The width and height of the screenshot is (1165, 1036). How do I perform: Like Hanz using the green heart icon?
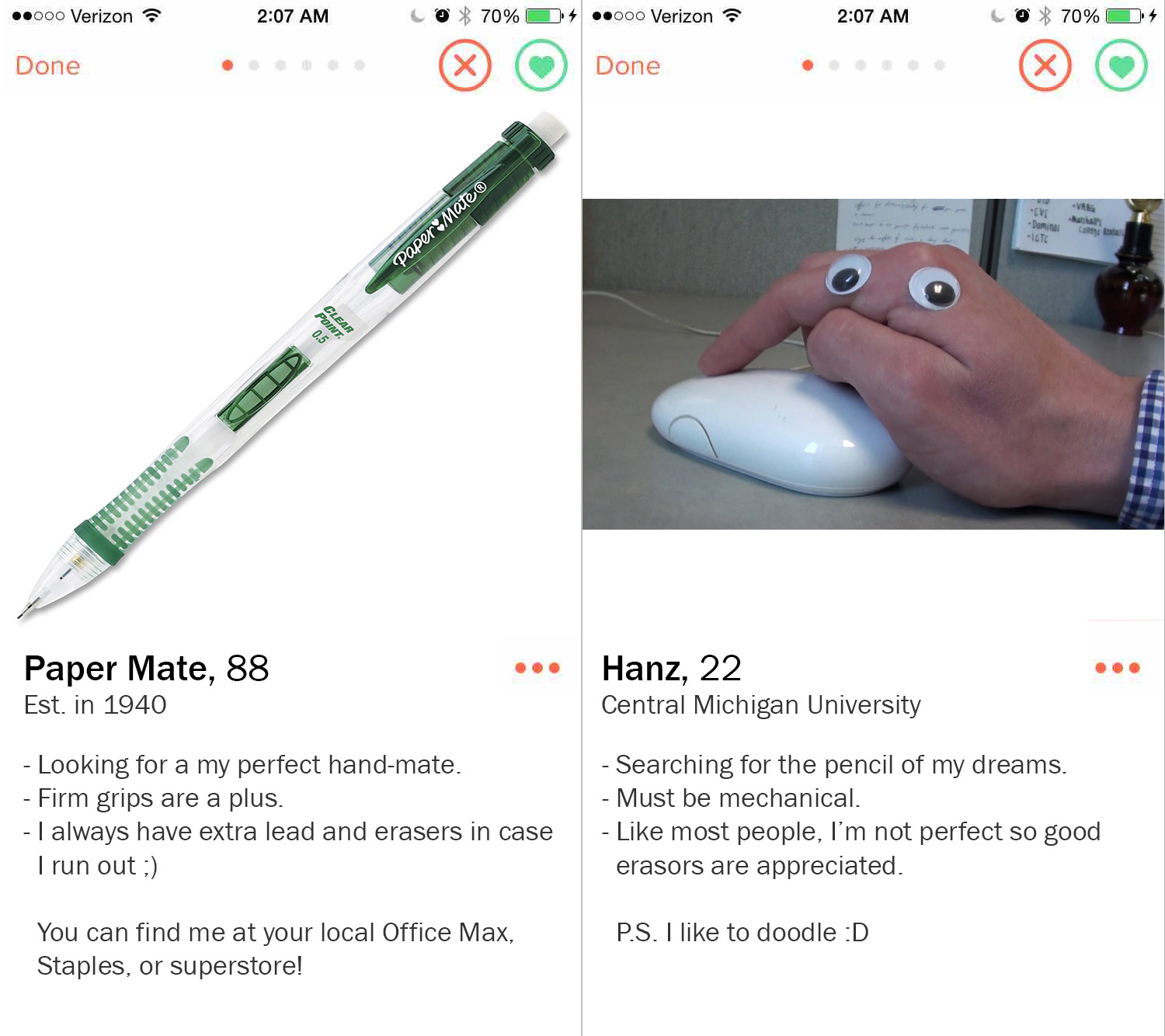pyautogui.click(x=1122, y=65)
